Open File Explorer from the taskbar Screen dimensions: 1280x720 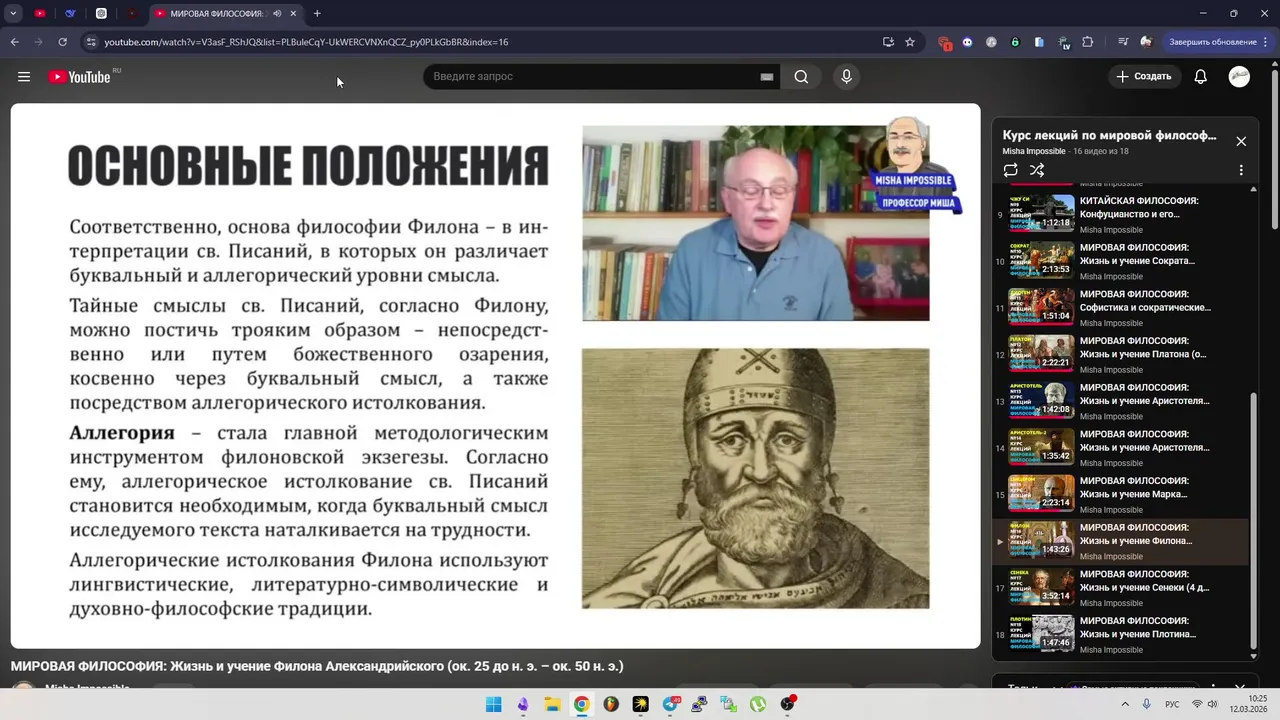coord(552,704)
